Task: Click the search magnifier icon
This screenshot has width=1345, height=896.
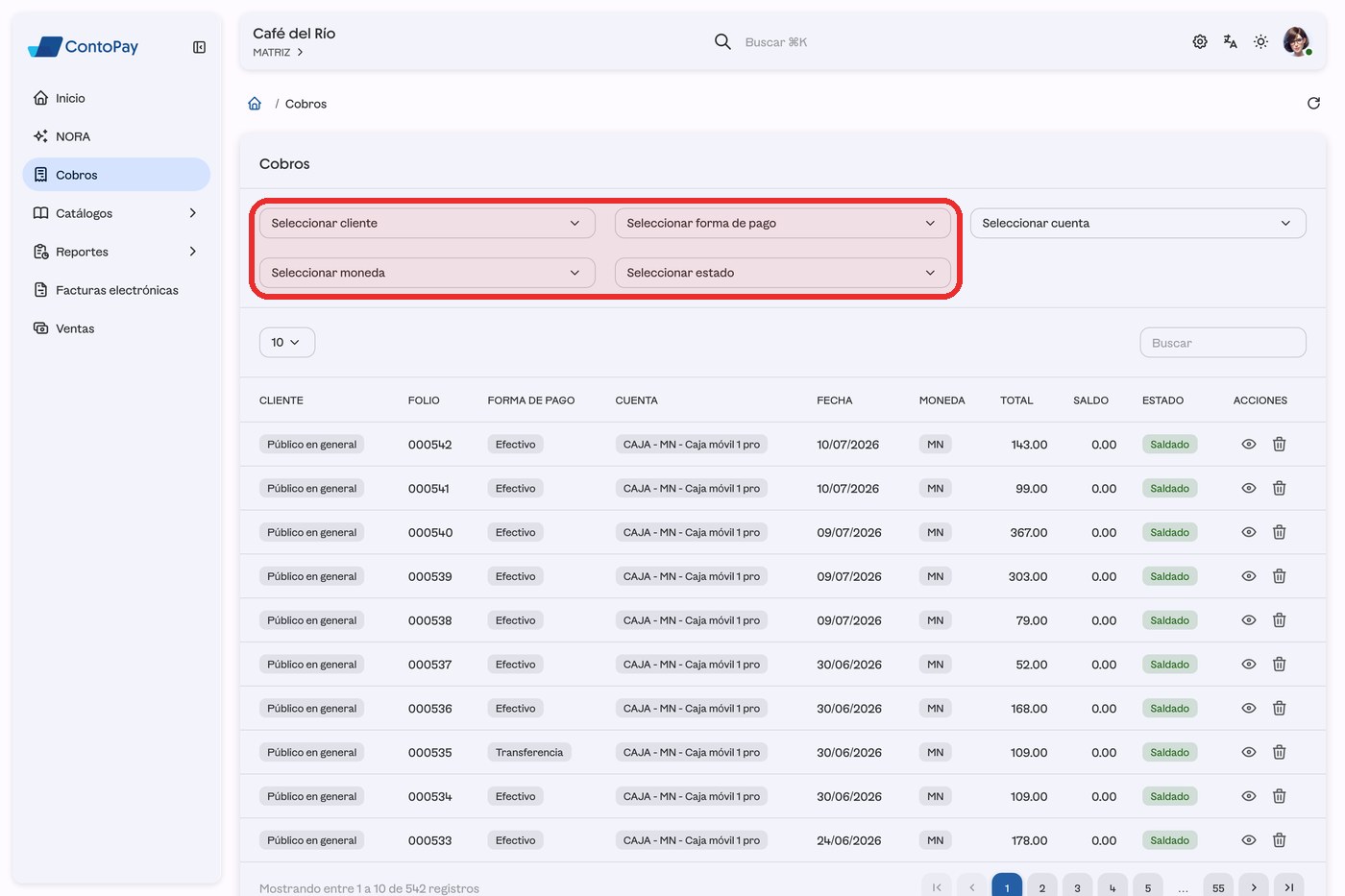Action: tap(722, 41)
